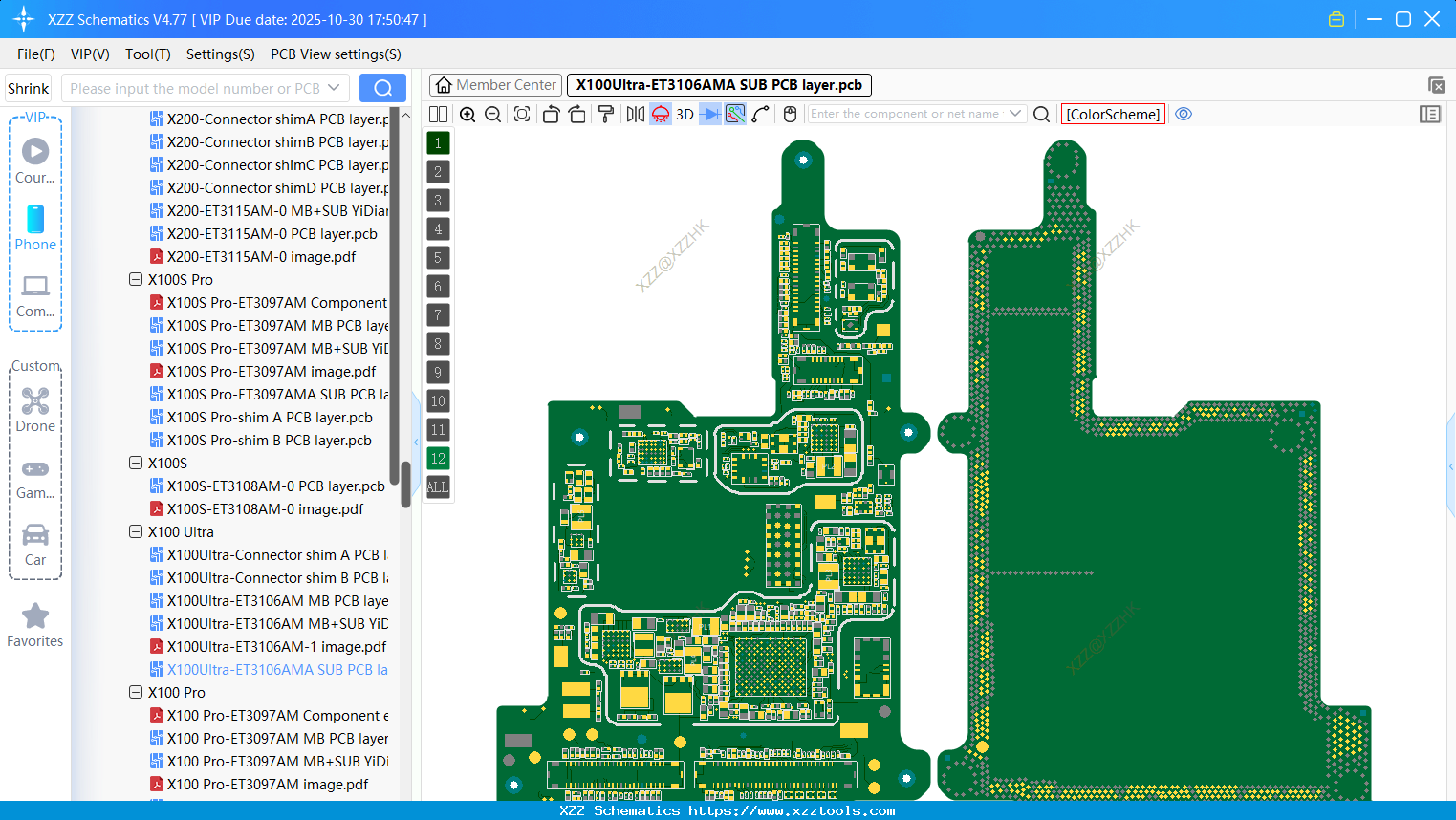Screen dimensions: 1456x820
Task: Open the PCB View settings(S) menu
Action: tap(335, 54)
